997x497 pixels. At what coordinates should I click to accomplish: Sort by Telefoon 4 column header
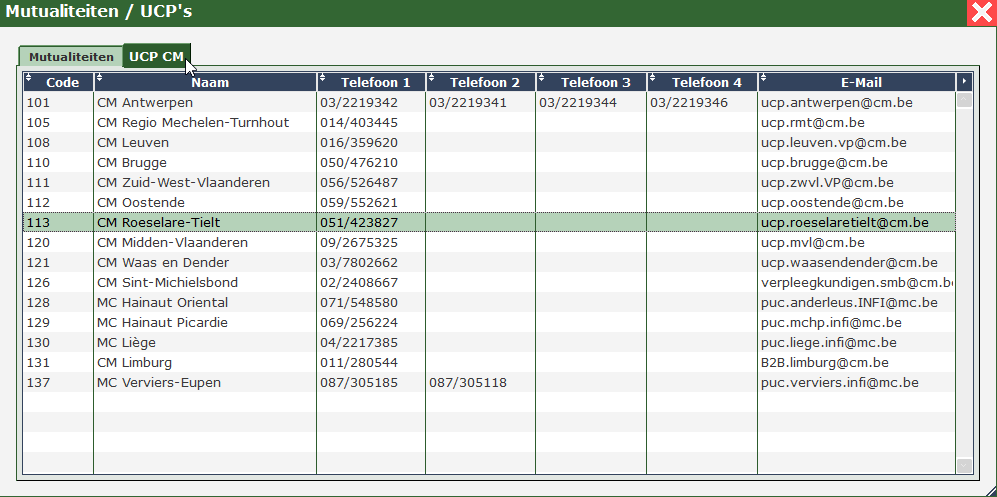tap(703, 82)
